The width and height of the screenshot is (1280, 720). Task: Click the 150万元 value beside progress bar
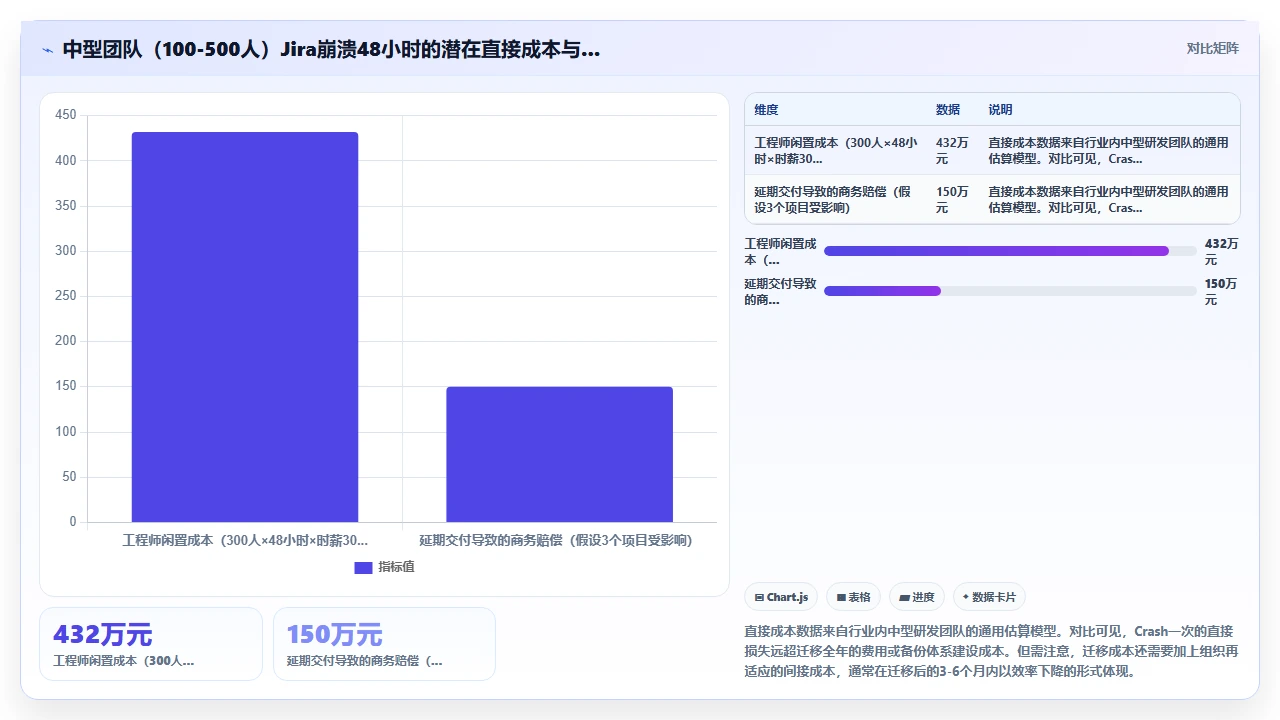point(1221,291)
